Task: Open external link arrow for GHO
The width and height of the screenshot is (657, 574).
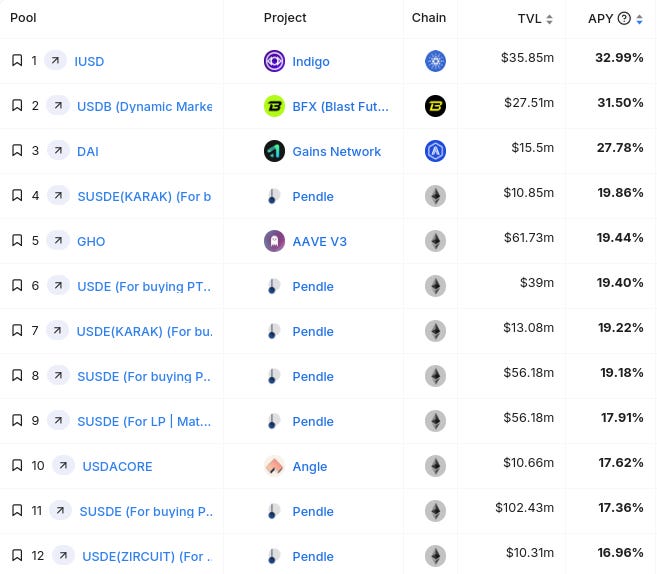Action: tap(58, 240)
